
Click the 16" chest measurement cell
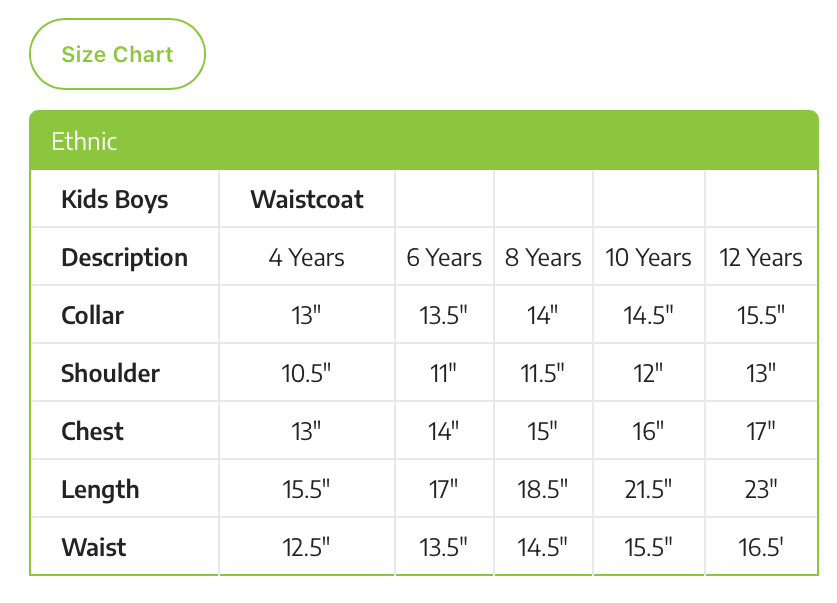[x=648, y=431]
